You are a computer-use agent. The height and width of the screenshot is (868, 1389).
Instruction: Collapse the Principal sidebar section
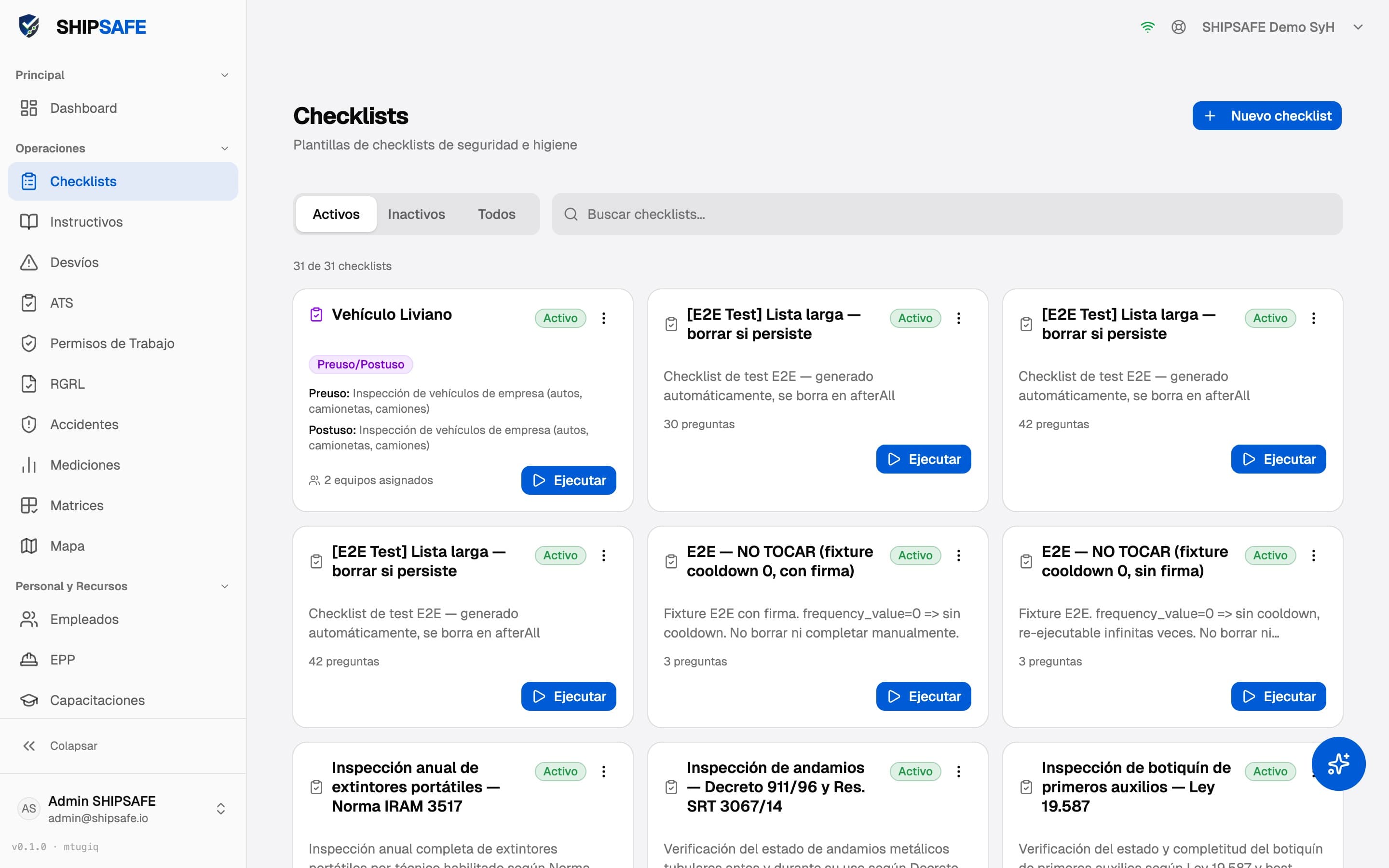[224, 75]
